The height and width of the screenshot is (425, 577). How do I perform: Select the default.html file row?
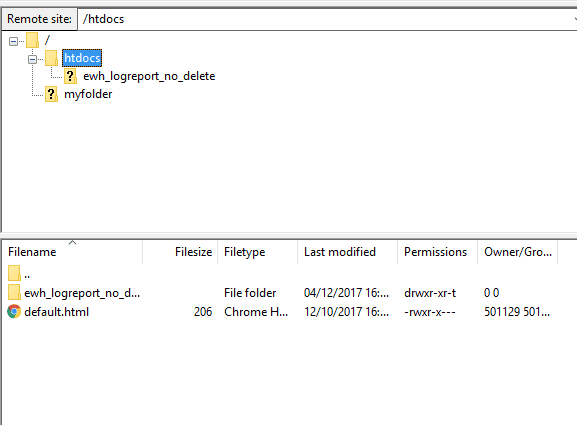(282, 312)
